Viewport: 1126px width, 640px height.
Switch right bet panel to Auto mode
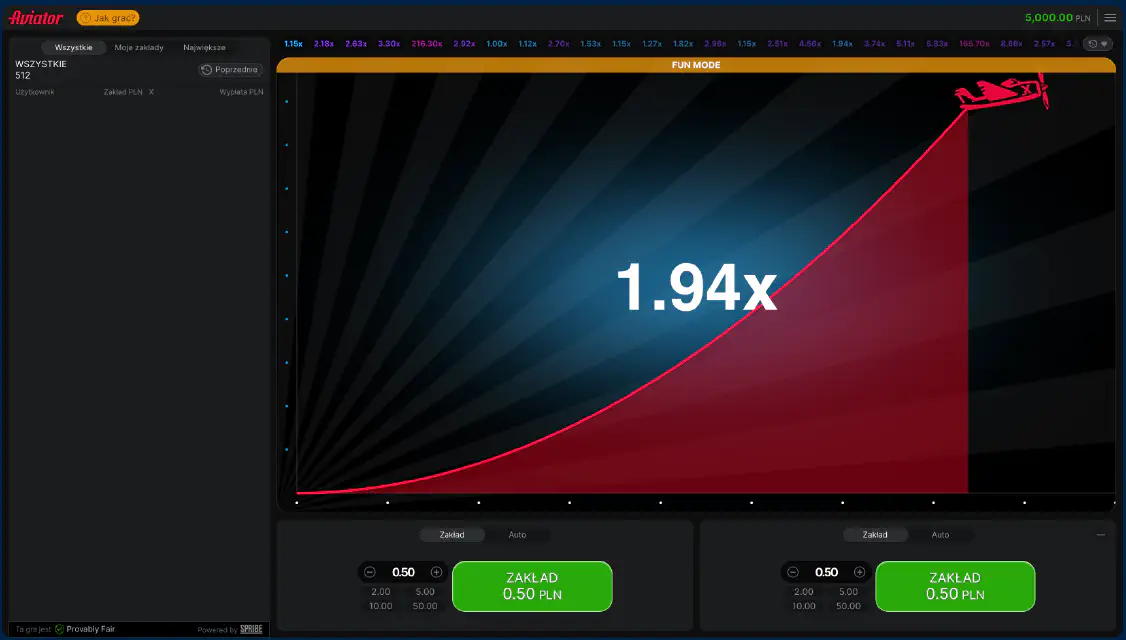tap(940, 535)
